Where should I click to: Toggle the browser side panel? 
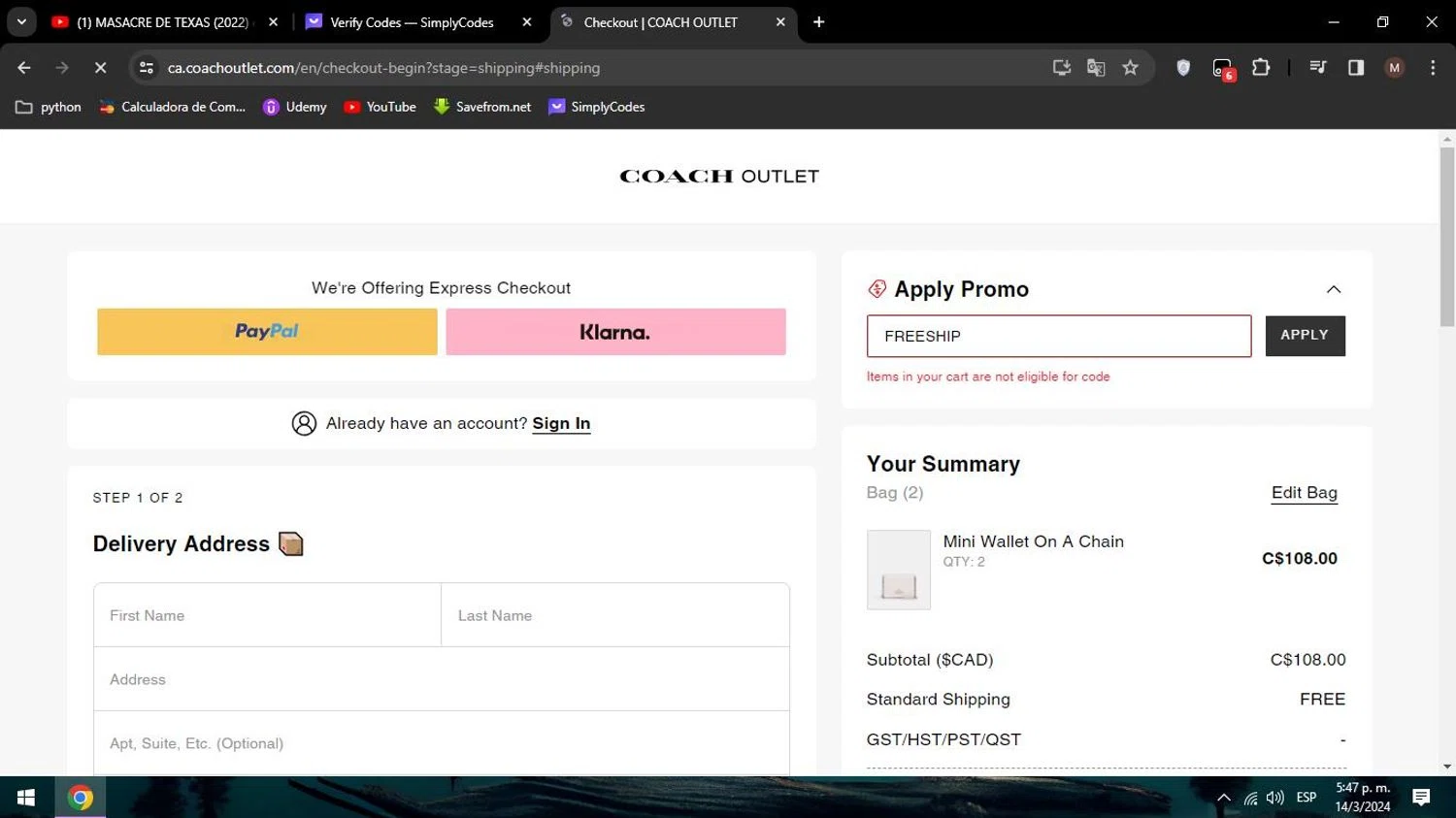coord(1356,68)
